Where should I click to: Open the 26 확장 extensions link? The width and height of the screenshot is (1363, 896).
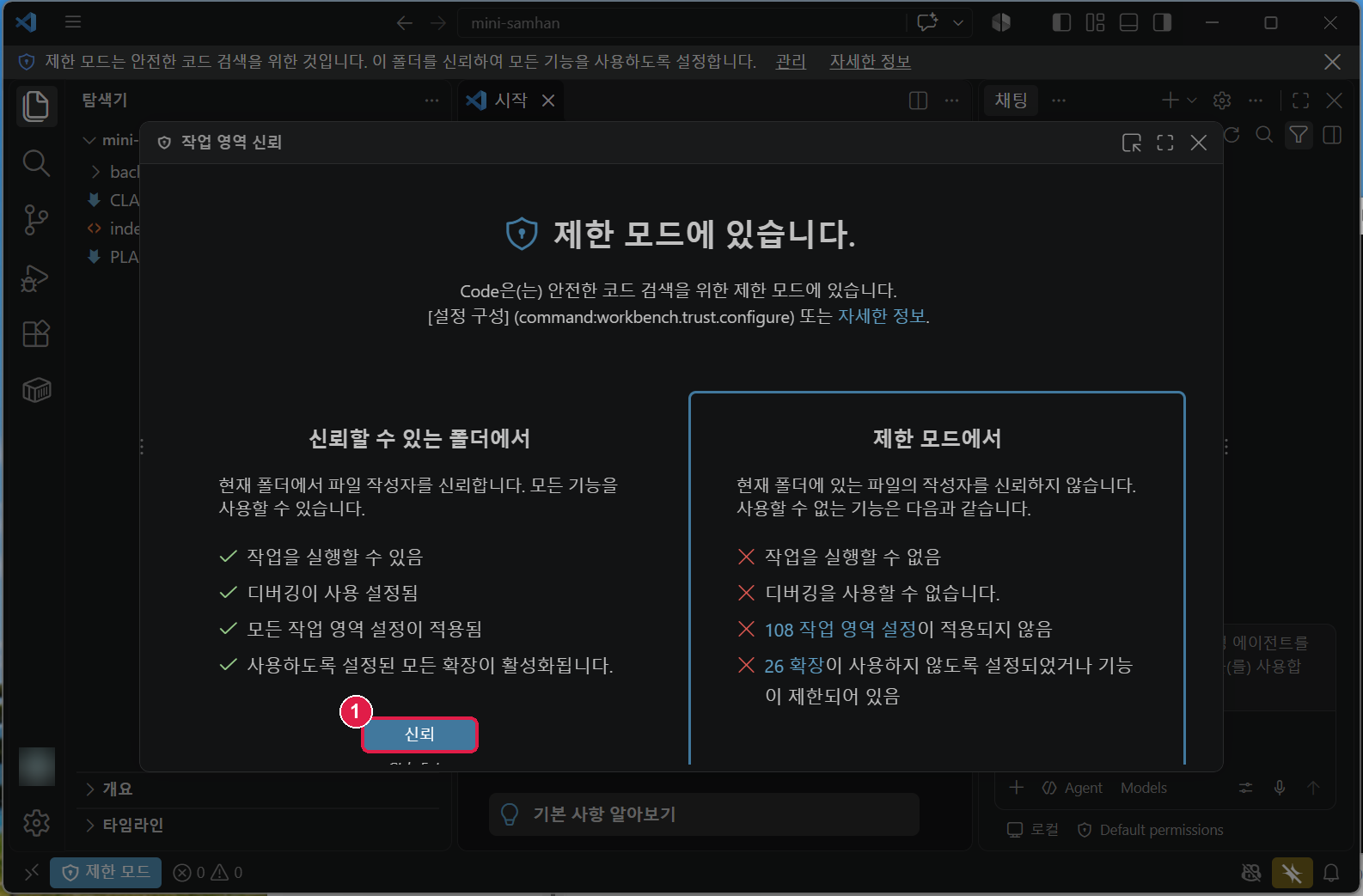click(x=794, y=666)
